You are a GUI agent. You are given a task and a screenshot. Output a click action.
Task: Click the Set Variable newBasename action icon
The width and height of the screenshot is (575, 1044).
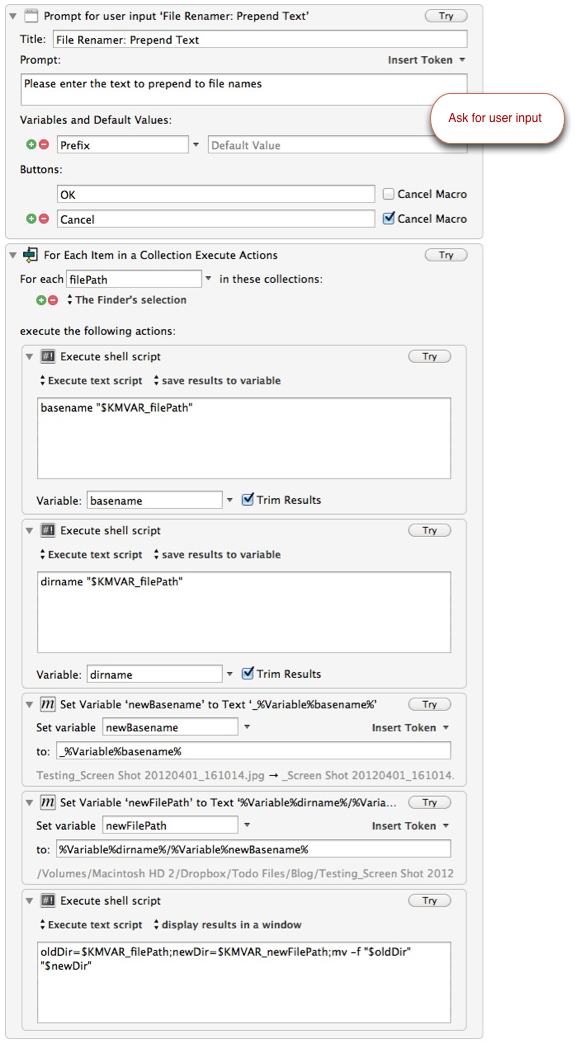[47, 704]
